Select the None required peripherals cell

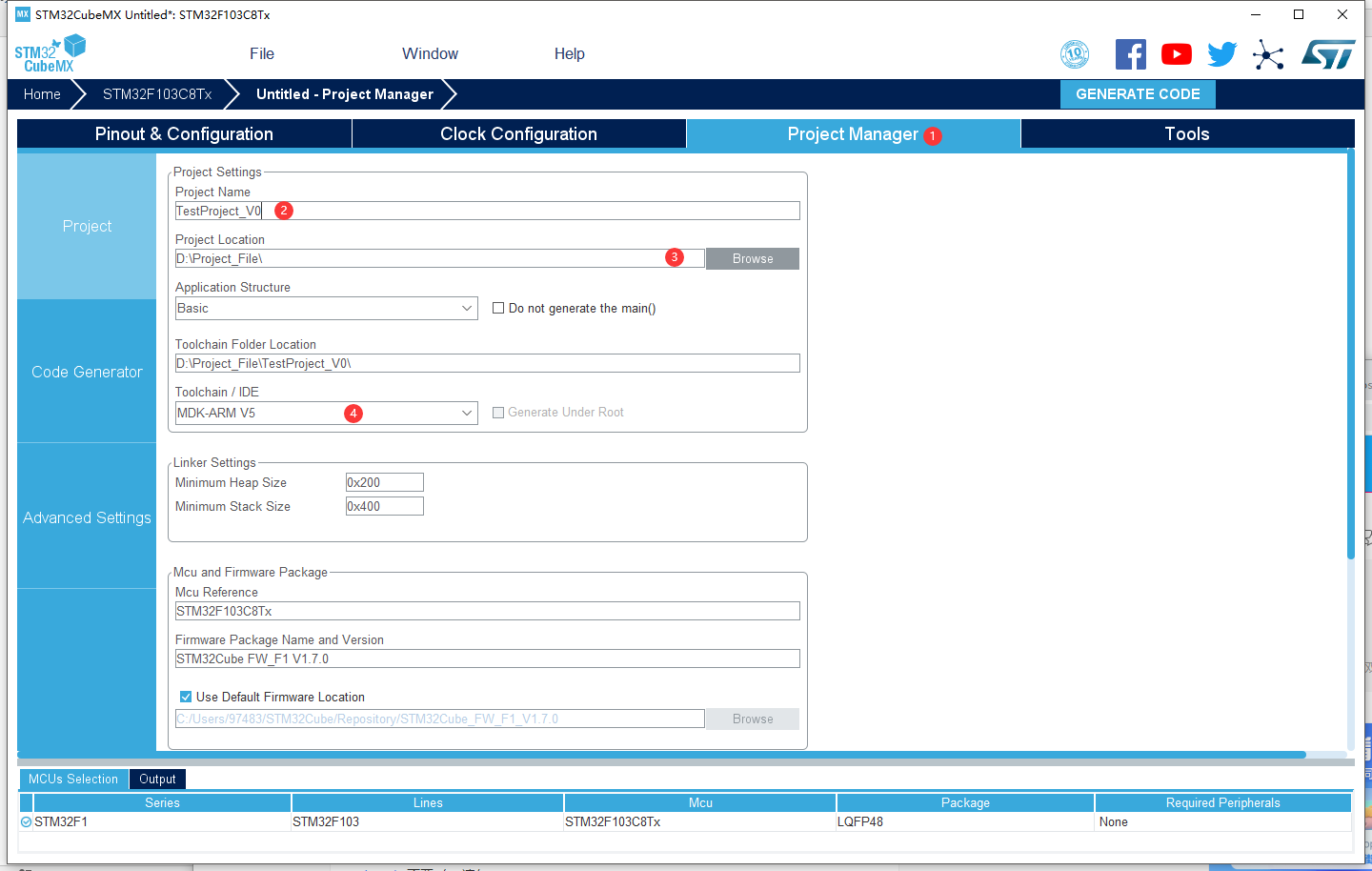(1223, 822)
